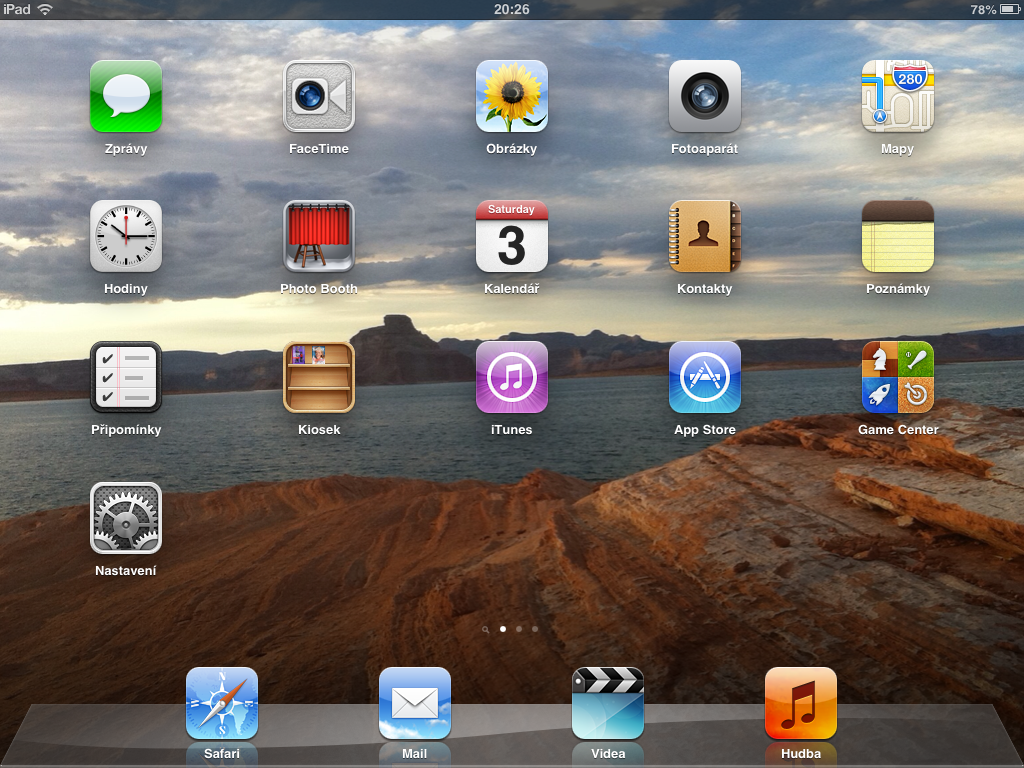Launch FaceTime
This screenshot has width=1024, height=768.
pyautogui.click(x=318, y=97)
